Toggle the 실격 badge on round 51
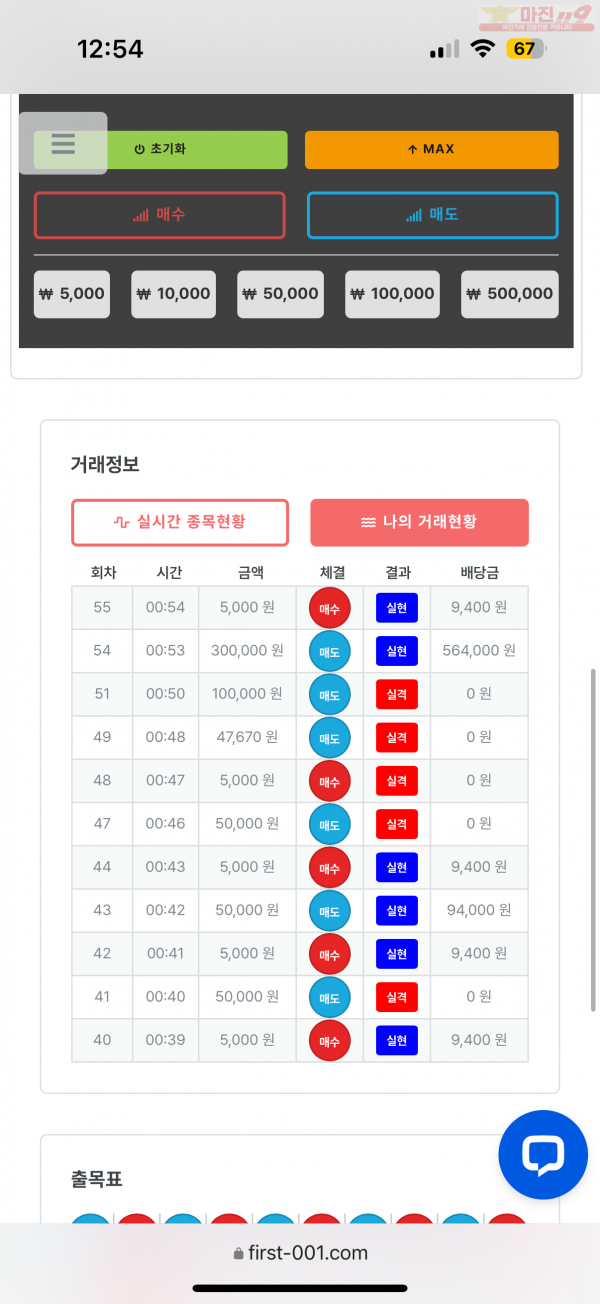The height and width of the screenshot is (1304, 600). (396, 694)
